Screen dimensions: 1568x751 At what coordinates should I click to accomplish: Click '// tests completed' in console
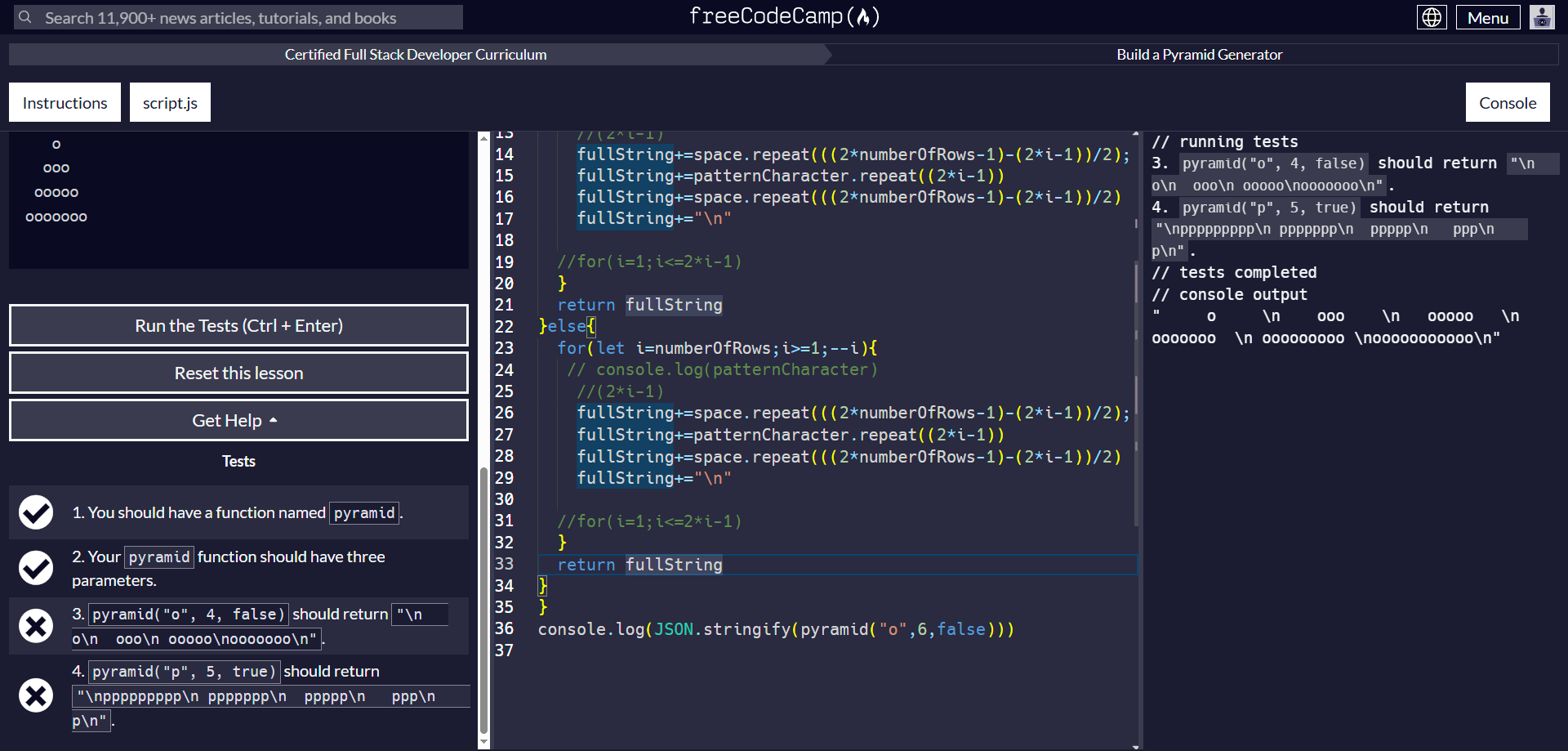pyautogui.click(x=1234, y=273)
